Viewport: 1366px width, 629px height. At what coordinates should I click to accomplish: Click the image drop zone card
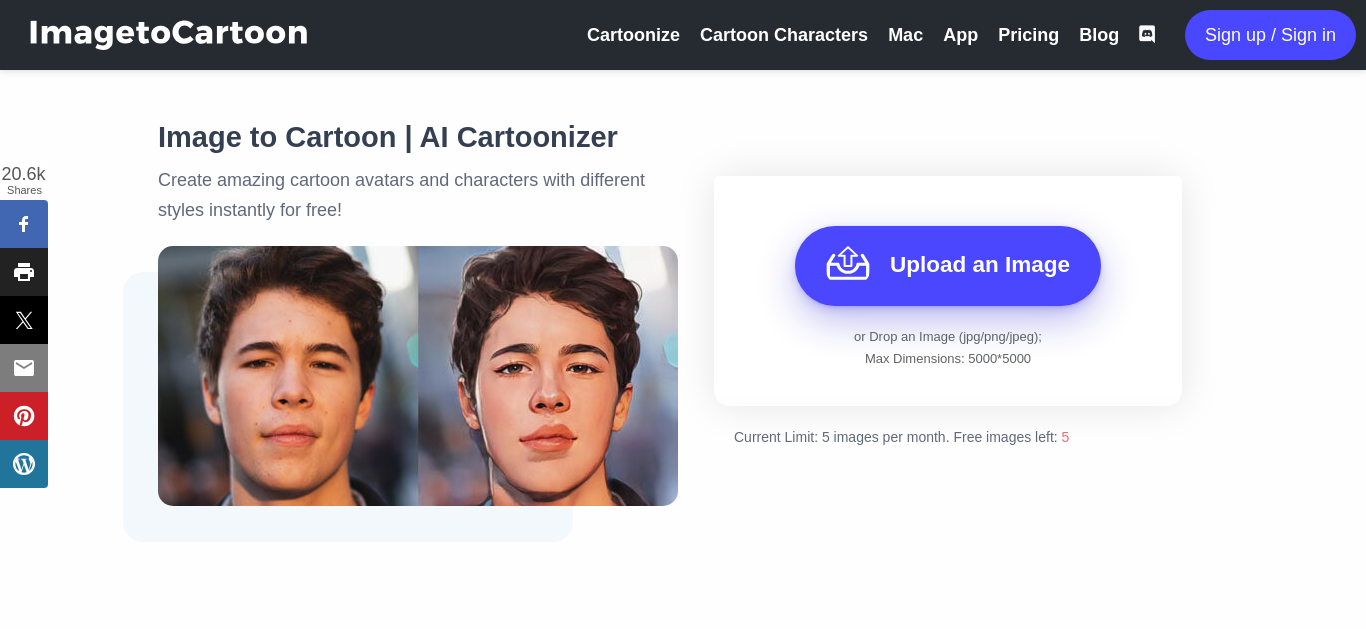coord(948,291)
